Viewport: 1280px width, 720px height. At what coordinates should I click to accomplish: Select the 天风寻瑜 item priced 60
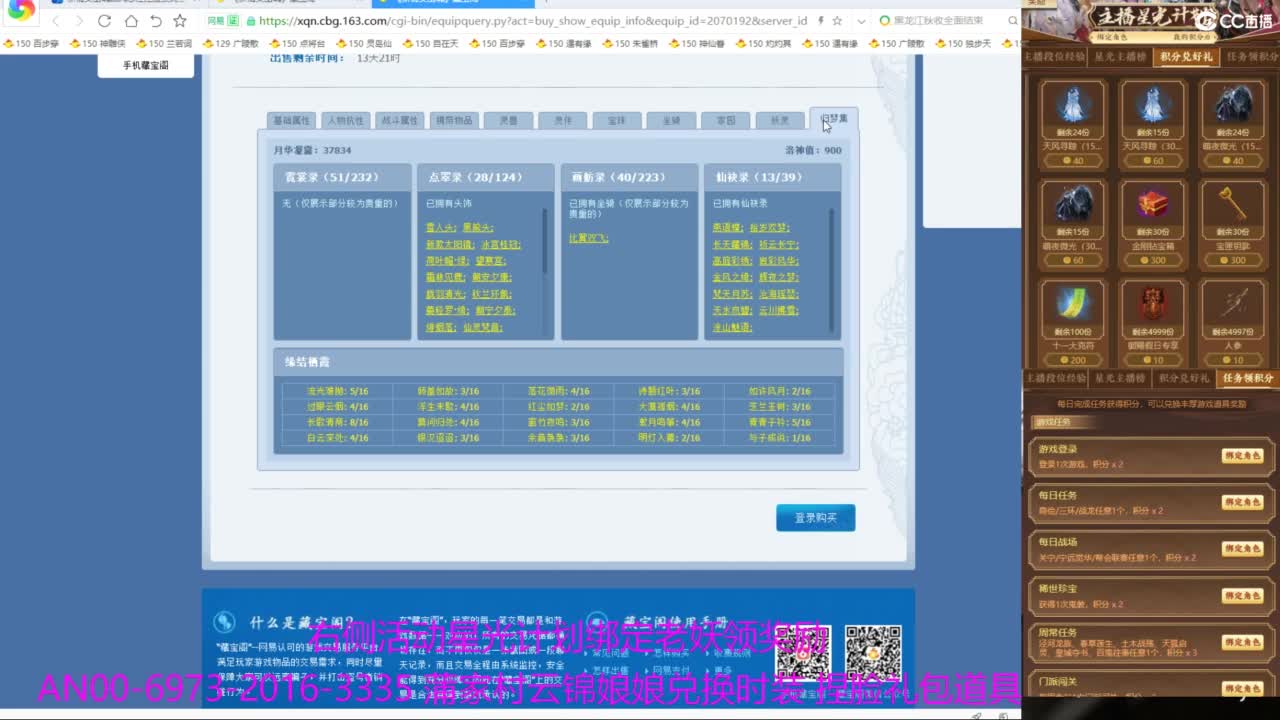[1153, 123]
